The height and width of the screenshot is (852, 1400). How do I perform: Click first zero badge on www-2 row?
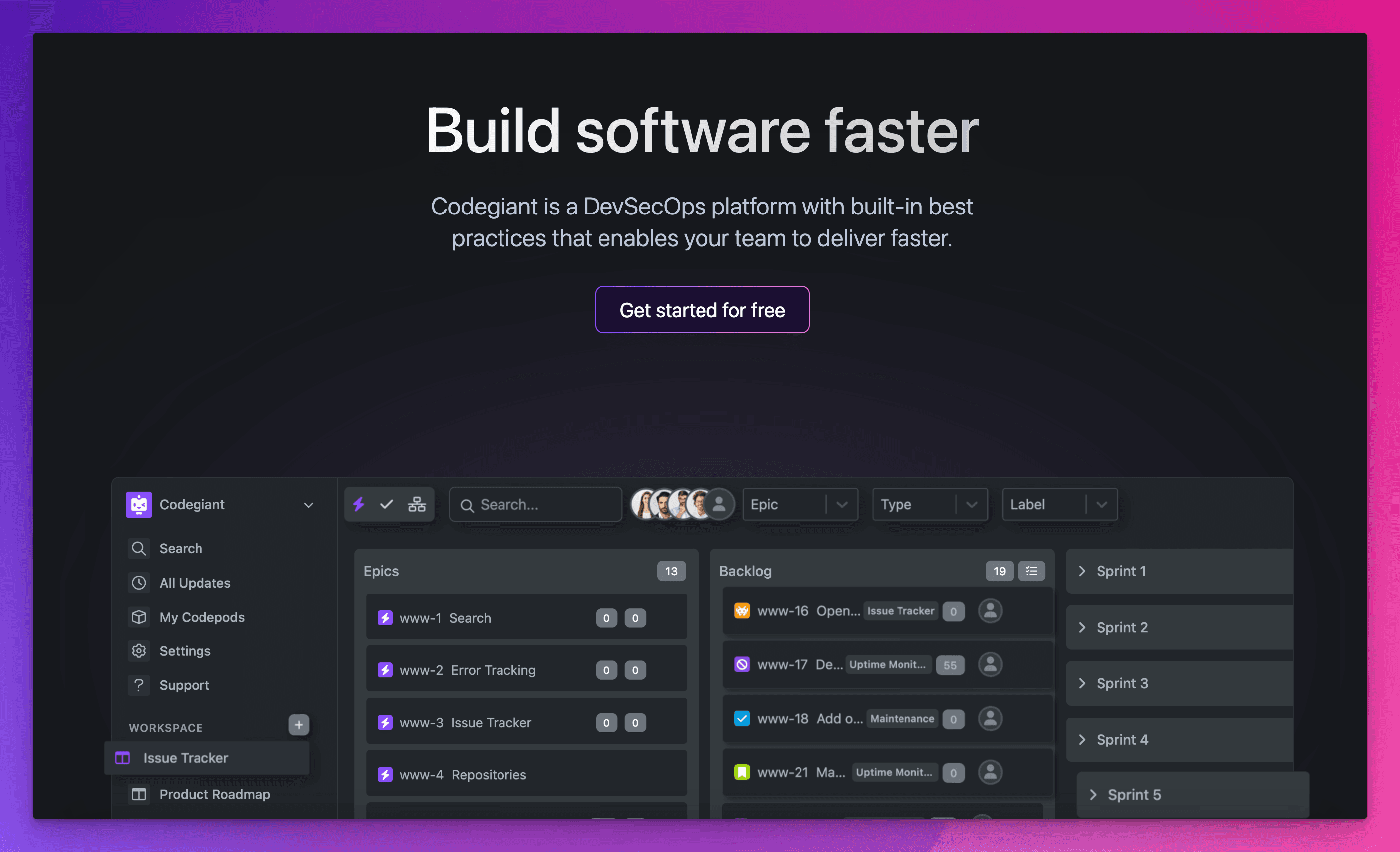point(606,670)
